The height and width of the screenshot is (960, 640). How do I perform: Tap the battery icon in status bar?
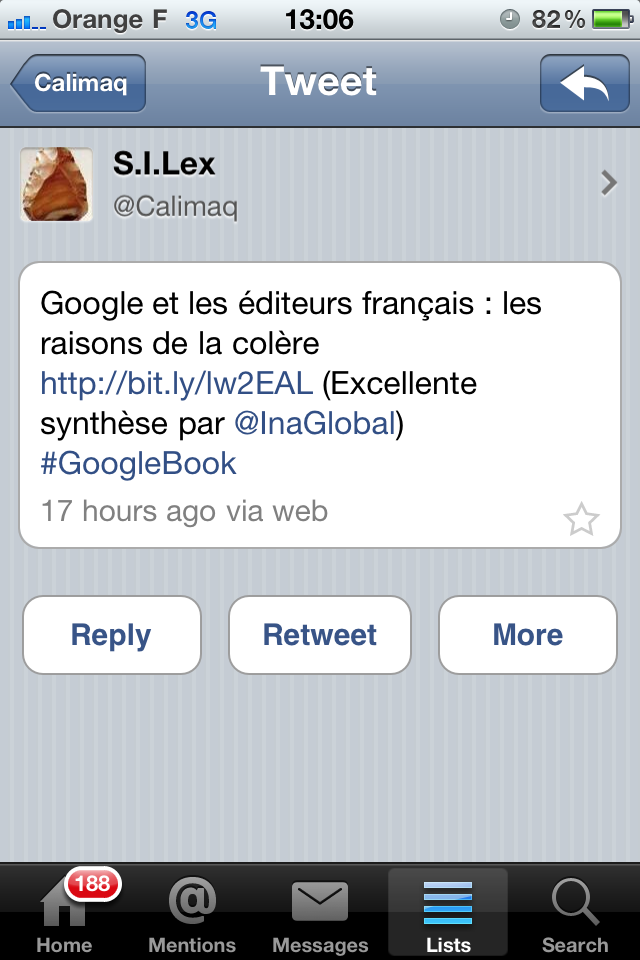609,19
